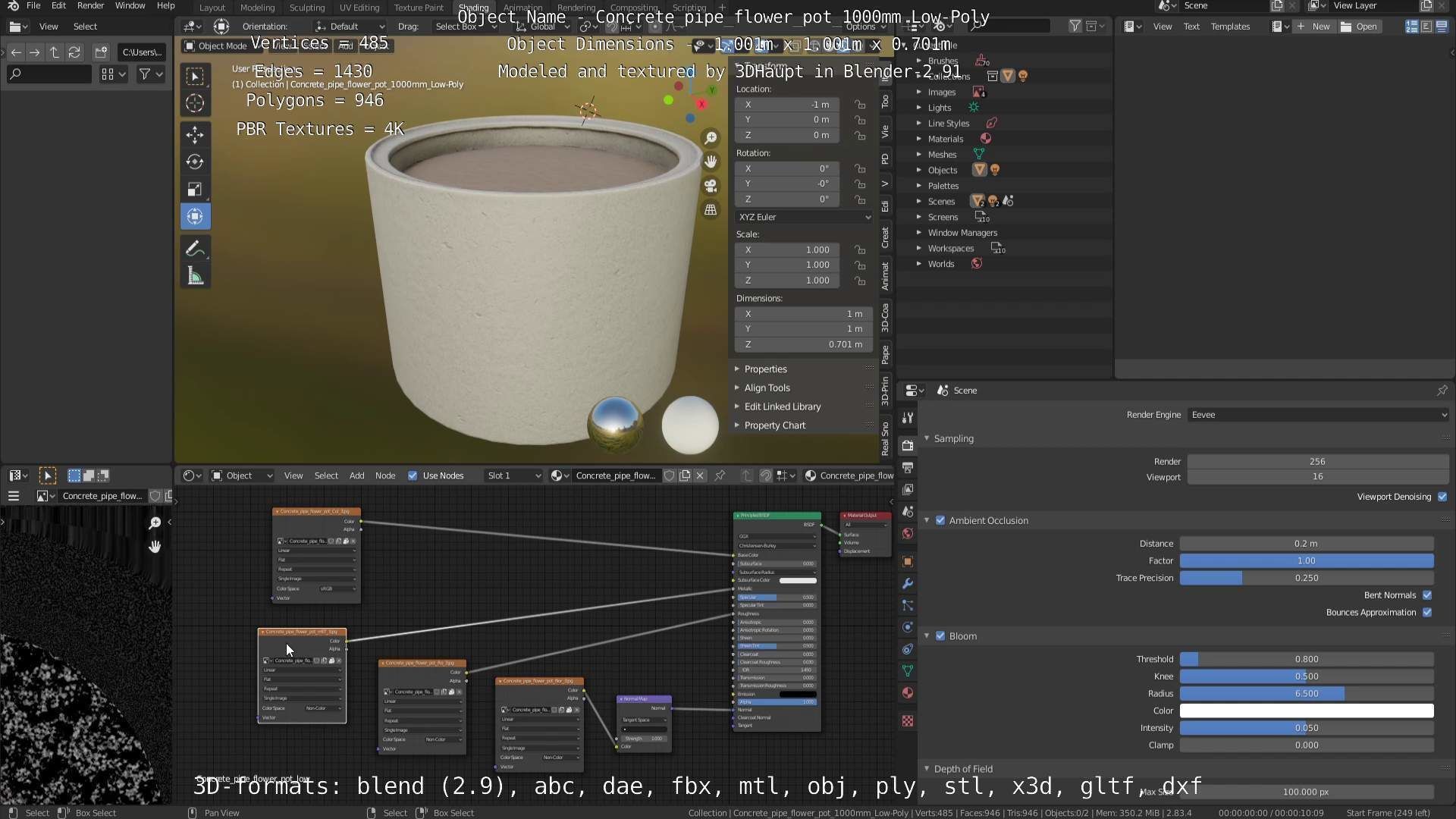Adjust the Bloom Radius slider
The width and height of the screenshot is (1456, 819).
click(x=1307, y=694)
